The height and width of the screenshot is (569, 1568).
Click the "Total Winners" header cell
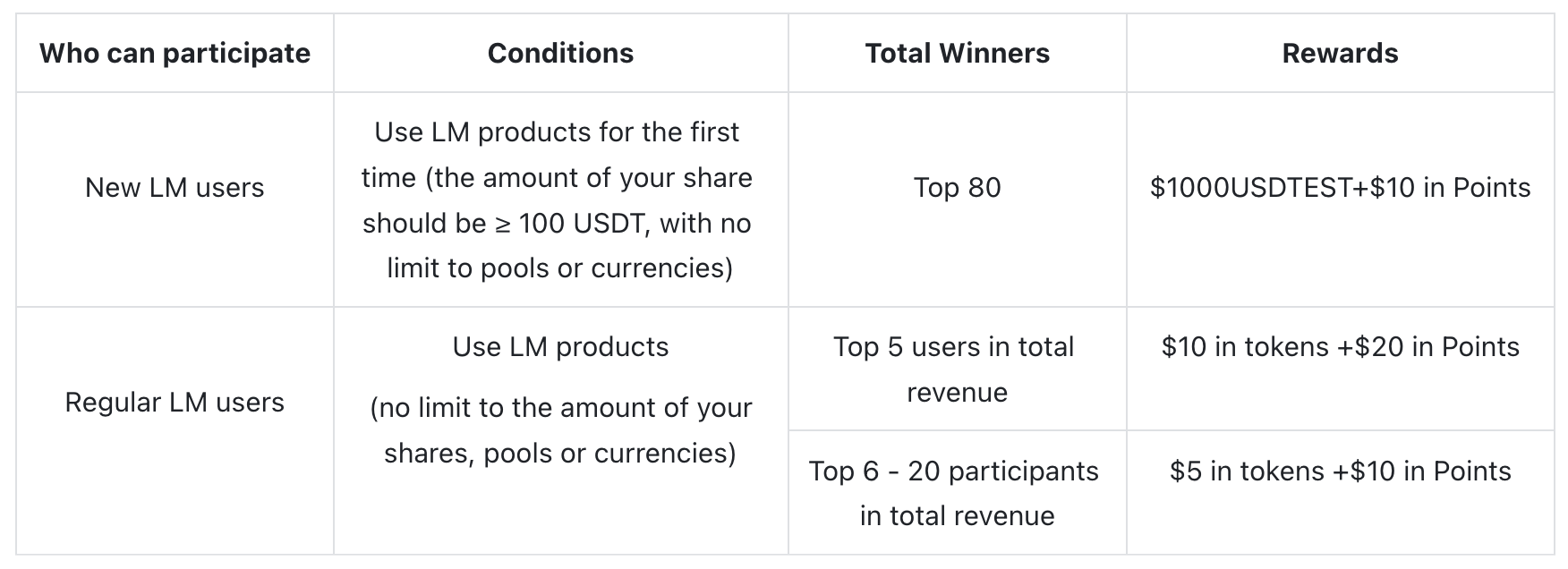point(957,54)
